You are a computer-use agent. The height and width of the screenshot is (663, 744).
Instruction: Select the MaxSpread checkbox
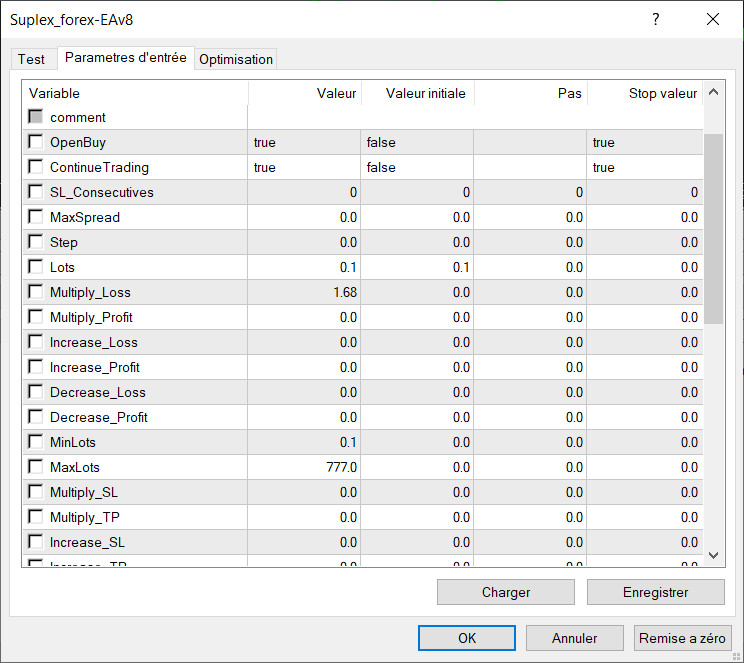[36, 217]
